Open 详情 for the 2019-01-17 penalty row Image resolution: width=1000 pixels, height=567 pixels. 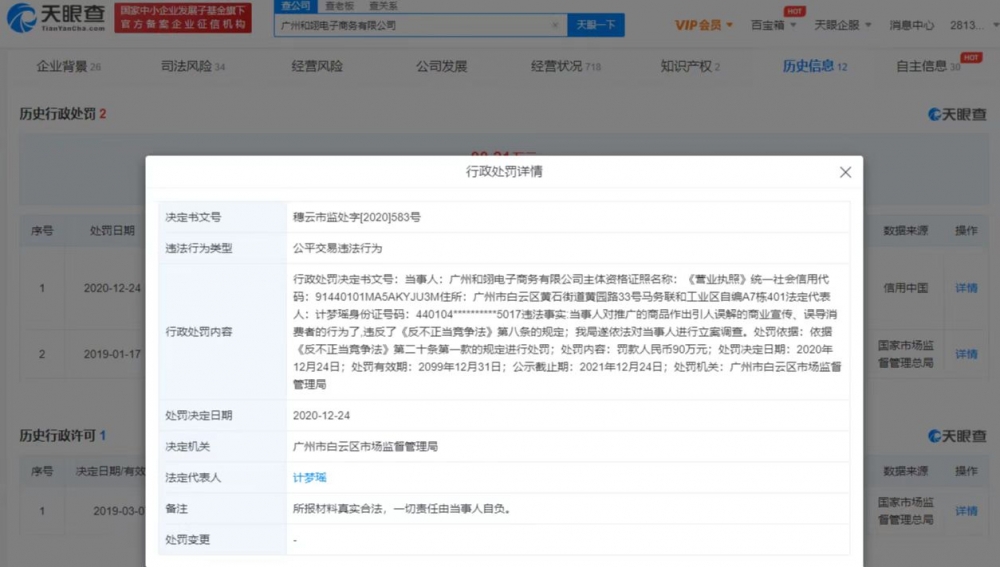click(966, 354)
